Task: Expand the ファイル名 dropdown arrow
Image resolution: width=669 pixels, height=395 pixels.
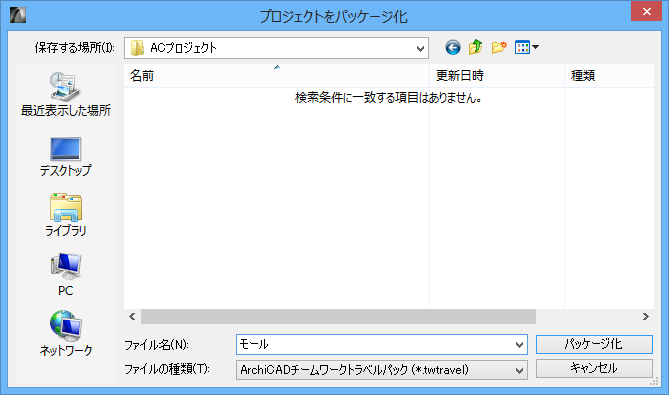Action: click(x=519, y=345)
